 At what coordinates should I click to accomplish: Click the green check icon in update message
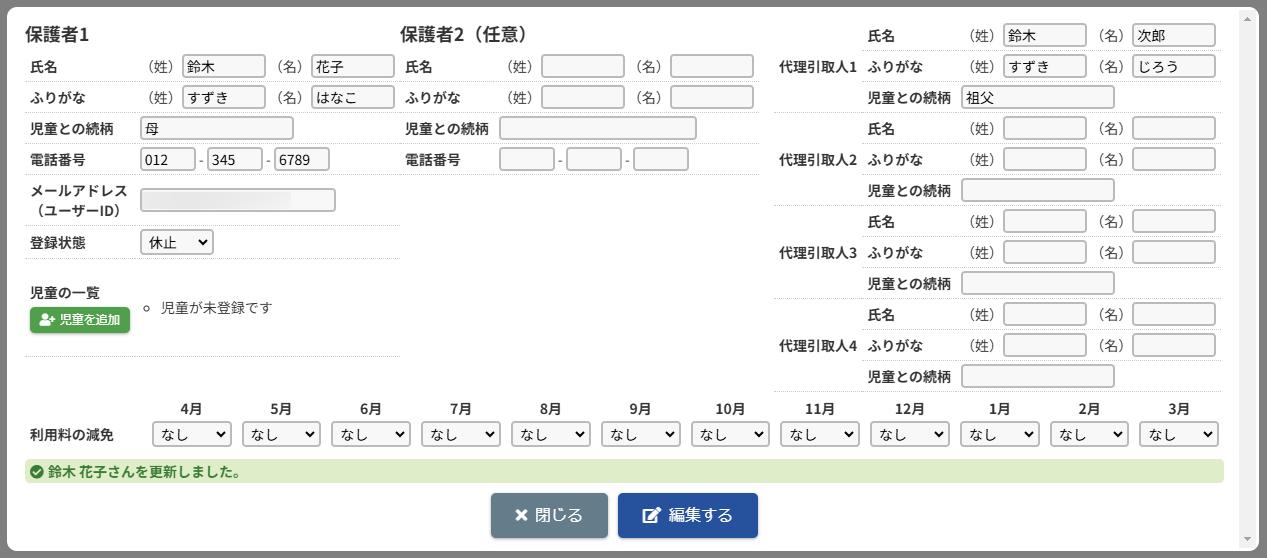[37, 472]
